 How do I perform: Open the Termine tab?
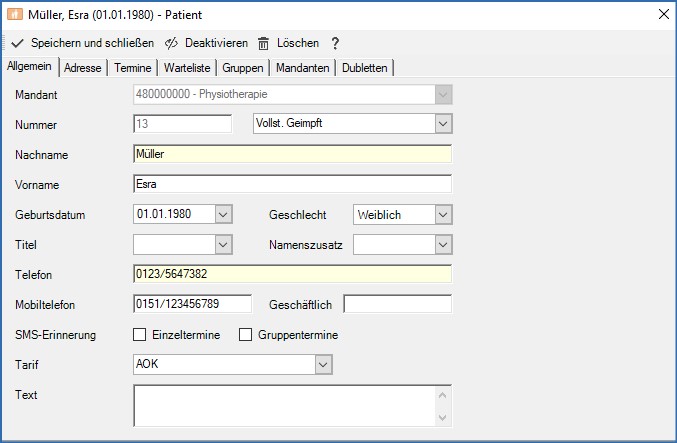tap(133, 68)
